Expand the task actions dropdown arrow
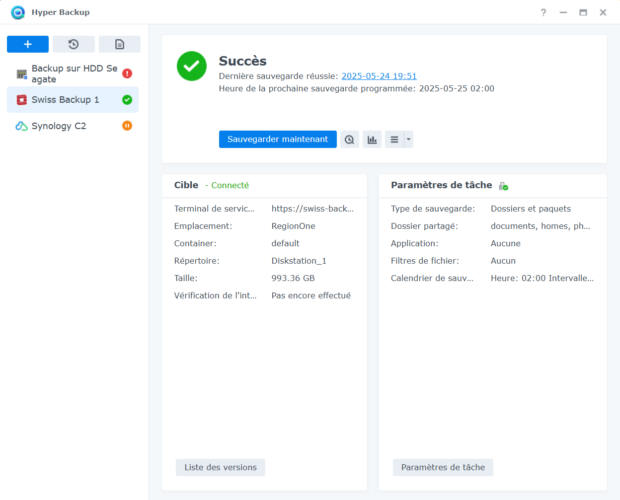 pos(408,140)
